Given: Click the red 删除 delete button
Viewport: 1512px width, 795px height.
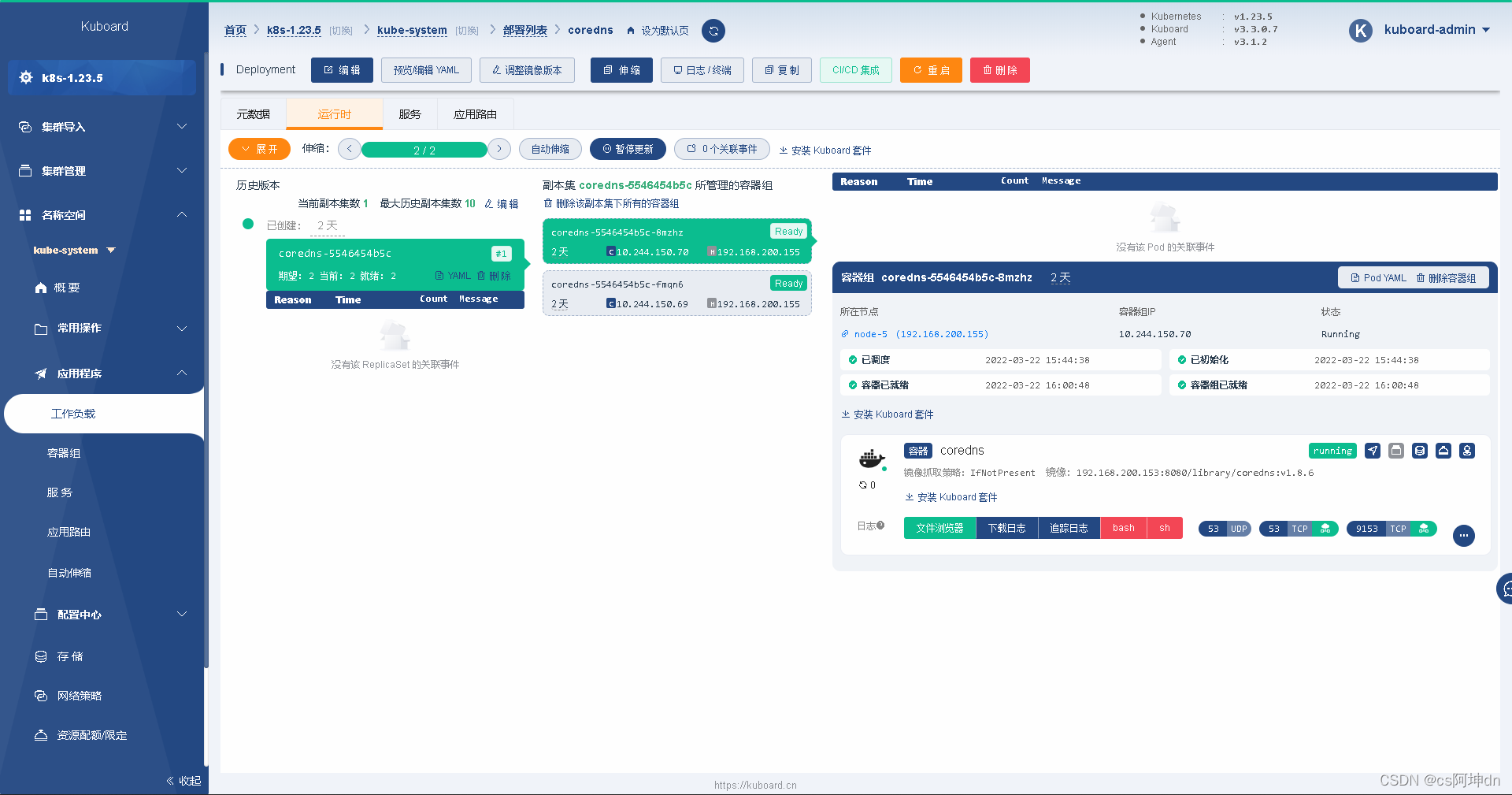Looking at the screenshot, I should pyautogui.click(x=1000, y=70).
